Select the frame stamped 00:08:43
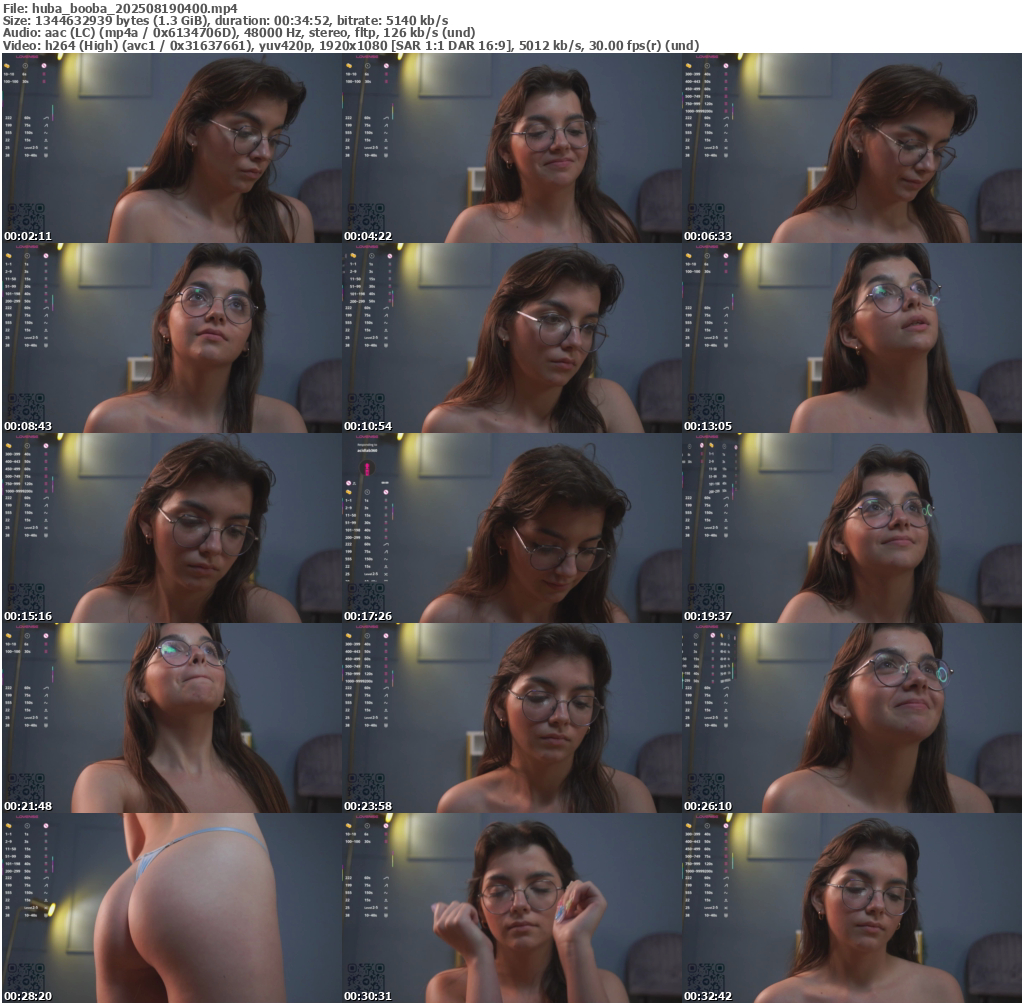 click(x=172, y=338)
